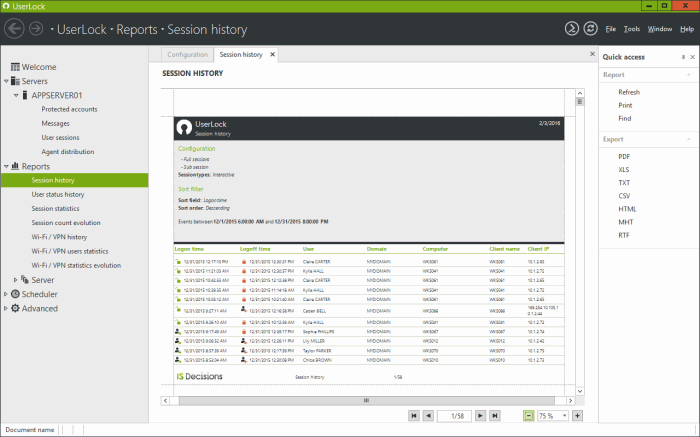Jump to last report page

(x=495, y=416)
